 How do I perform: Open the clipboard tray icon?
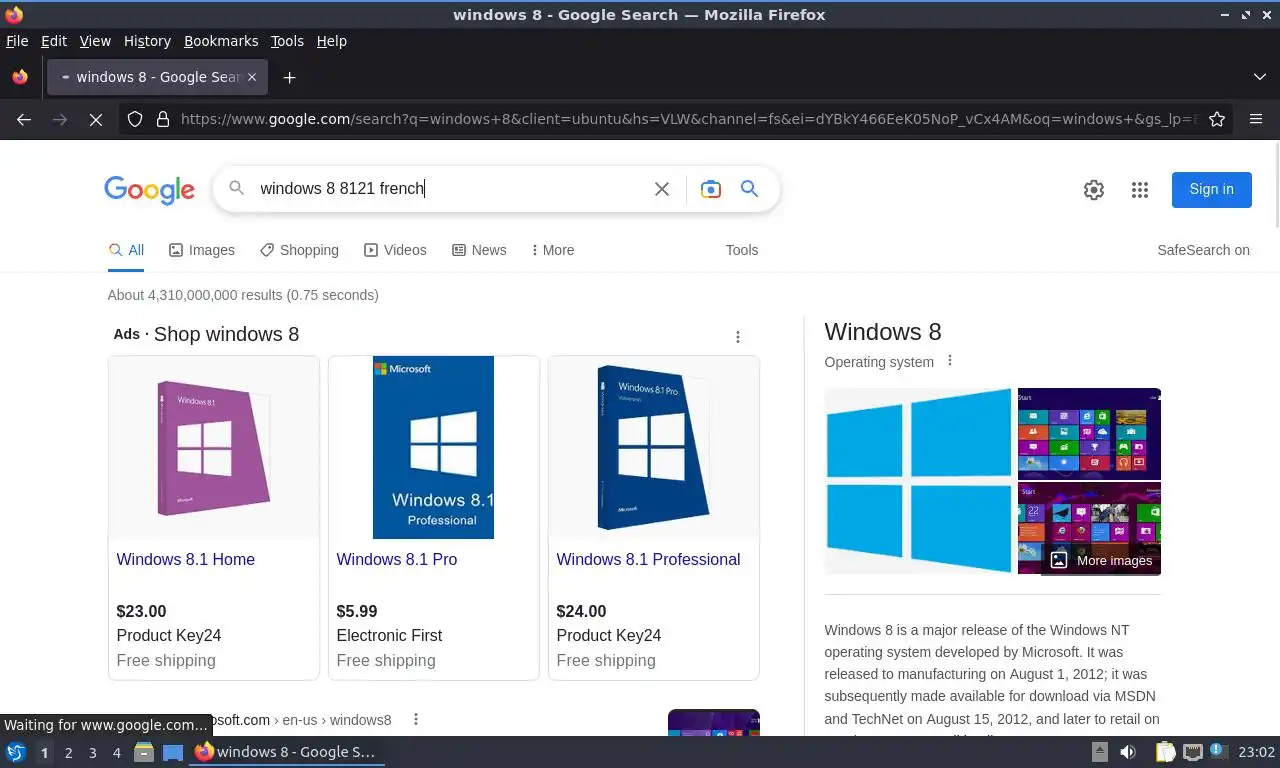[x=1166, y=752]
